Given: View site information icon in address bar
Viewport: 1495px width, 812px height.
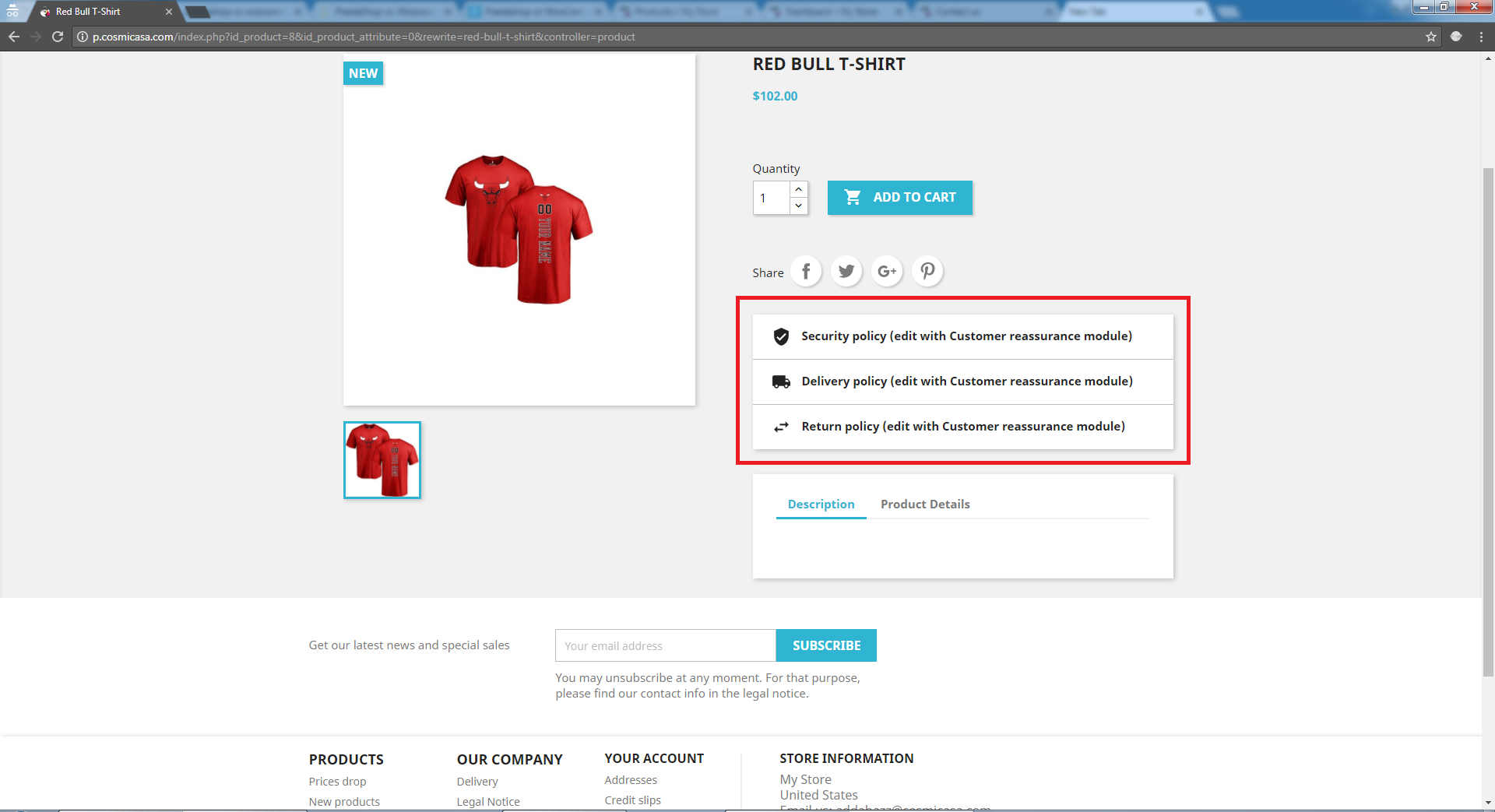Looking at the screenshot, I should pyautogui.click(x=83, y=37).
